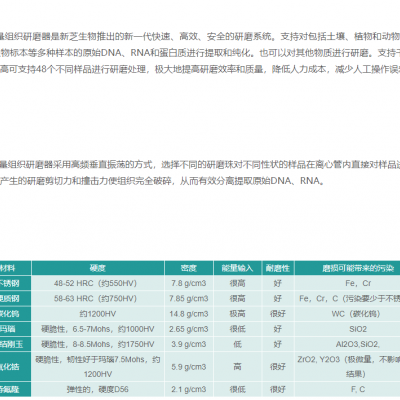
Task: Click the line ending 从而有效分离提取原始DNA、RNA
Action: [x=162, y=181]
